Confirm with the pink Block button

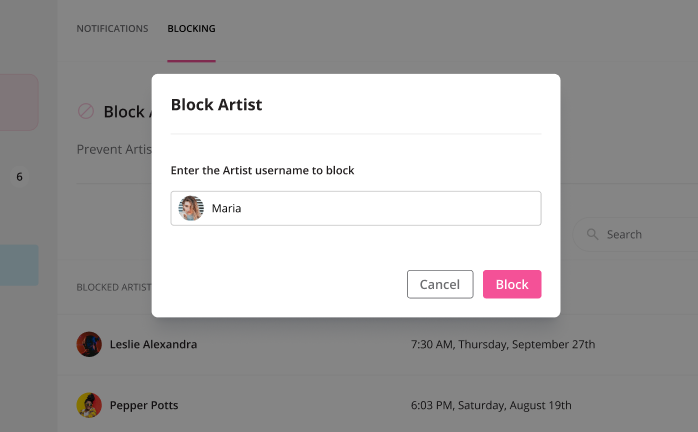(511, 284)
